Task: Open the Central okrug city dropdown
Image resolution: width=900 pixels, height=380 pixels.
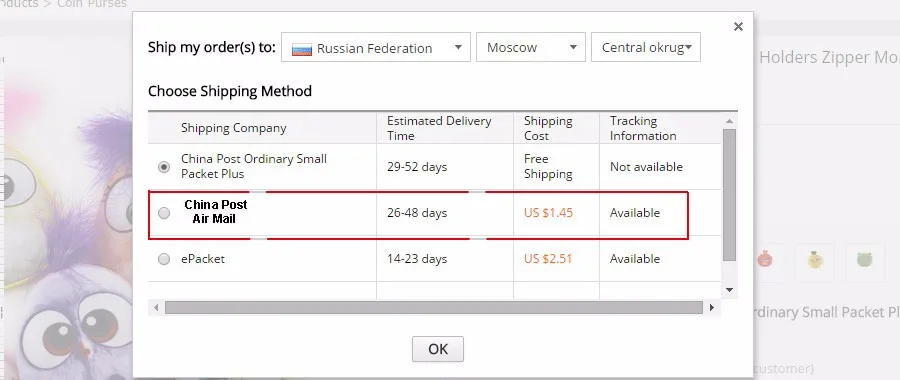Action: (646, 47)
